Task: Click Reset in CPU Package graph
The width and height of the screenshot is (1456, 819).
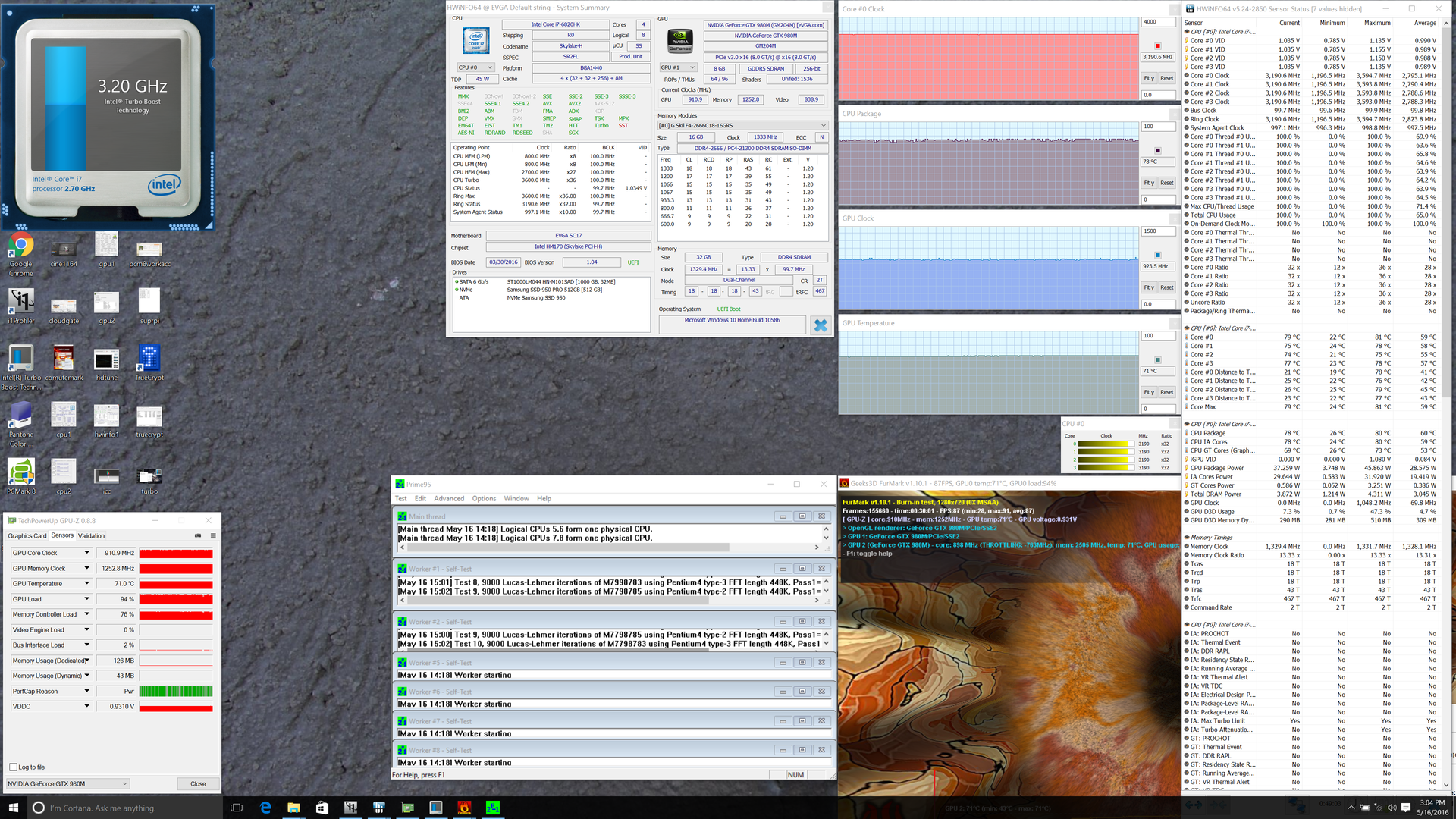Action: click(x=1167, y=183)
